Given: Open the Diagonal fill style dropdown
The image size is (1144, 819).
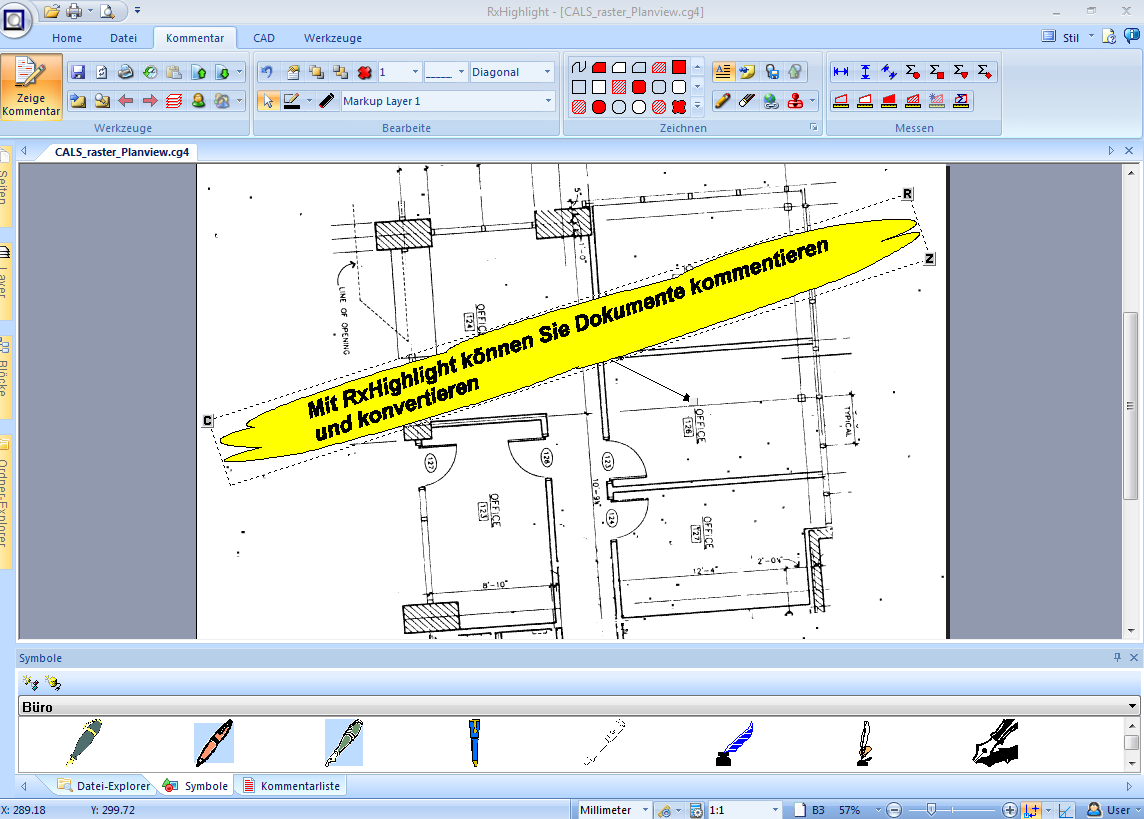Looking at the screenshot, I should coord(547,72).
